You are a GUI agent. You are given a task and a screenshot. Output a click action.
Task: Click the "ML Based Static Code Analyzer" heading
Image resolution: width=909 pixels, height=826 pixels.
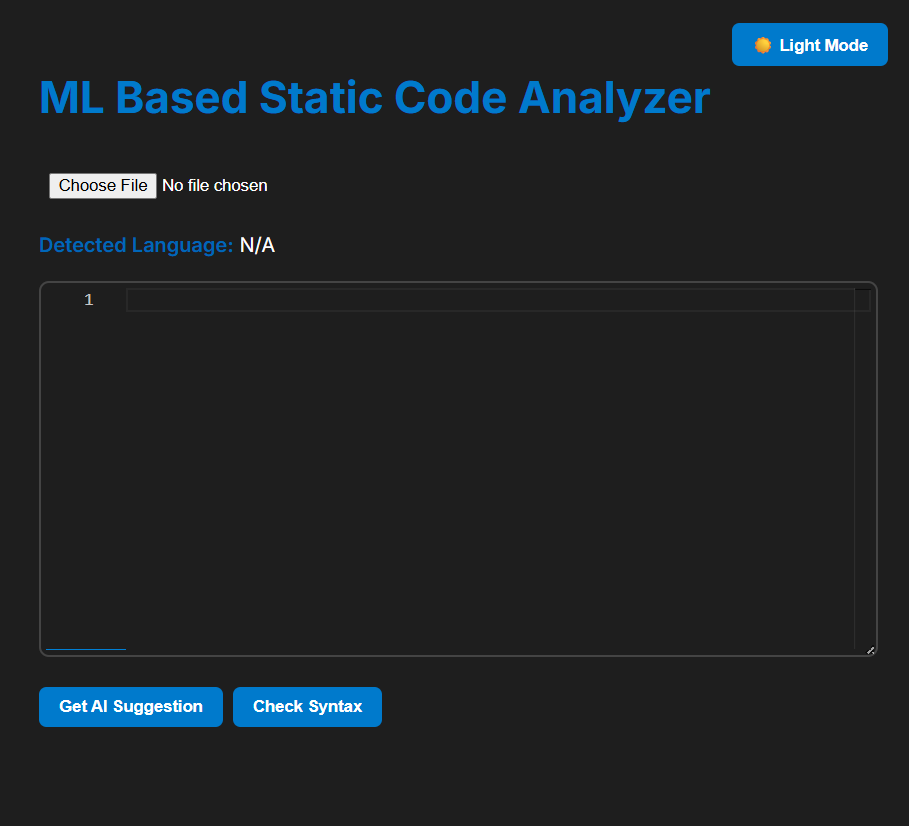coord(374,98)
